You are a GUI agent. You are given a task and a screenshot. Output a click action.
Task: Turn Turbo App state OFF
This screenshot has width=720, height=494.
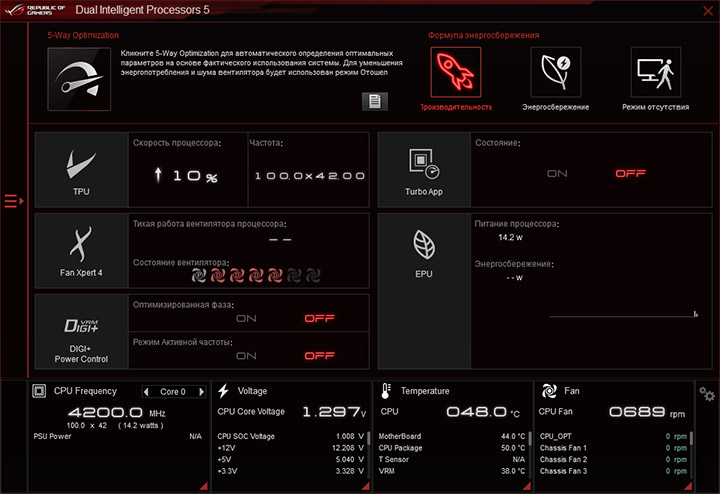click(630, 174)
